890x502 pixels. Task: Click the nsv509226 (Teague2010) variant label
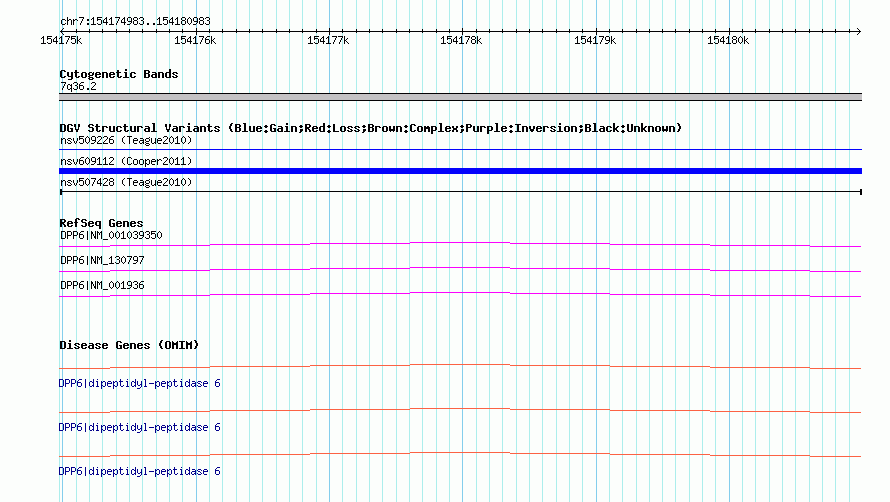(126, 140)
